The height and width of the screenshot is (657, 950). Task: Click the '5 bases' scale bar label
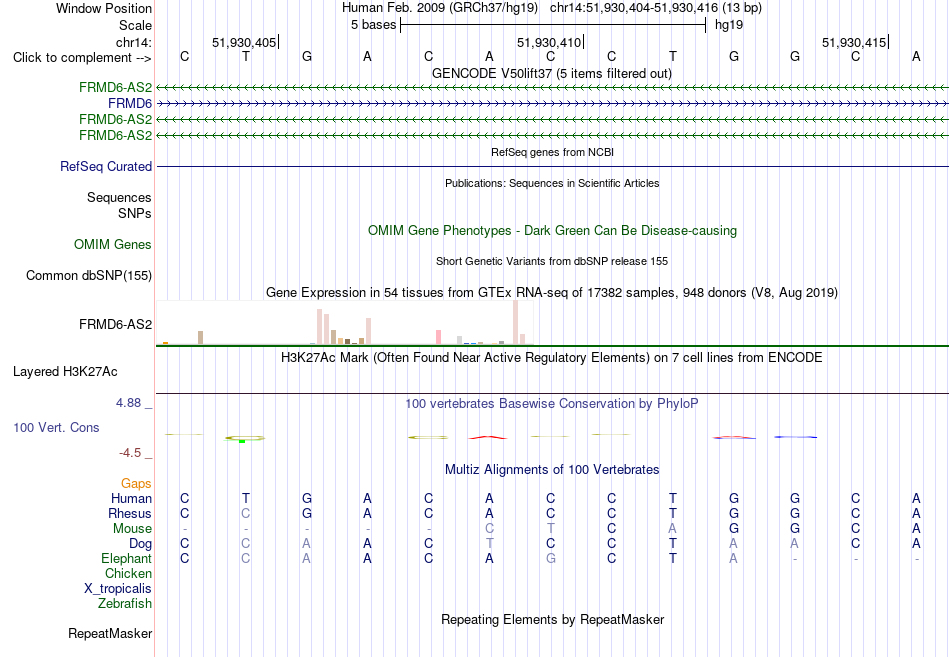tap(373, 25)
